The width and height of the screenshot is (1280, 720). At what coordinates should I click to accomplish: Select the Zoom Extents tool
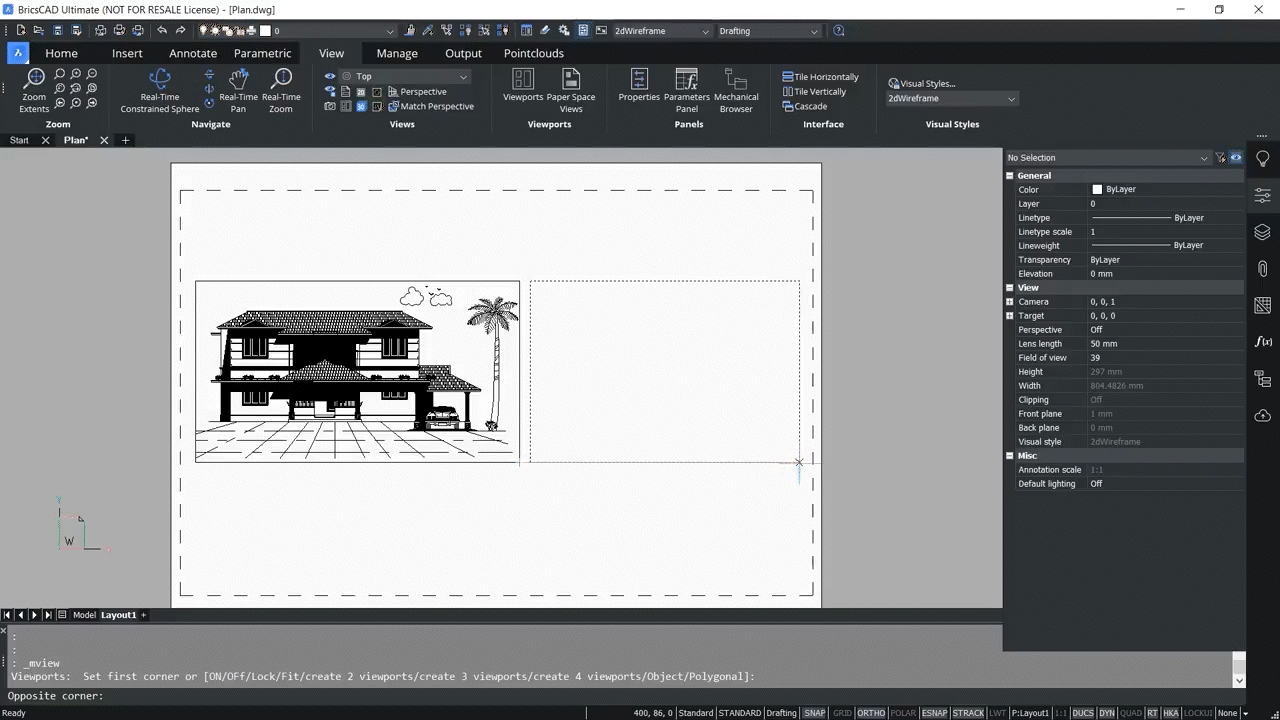pos(34,90)
